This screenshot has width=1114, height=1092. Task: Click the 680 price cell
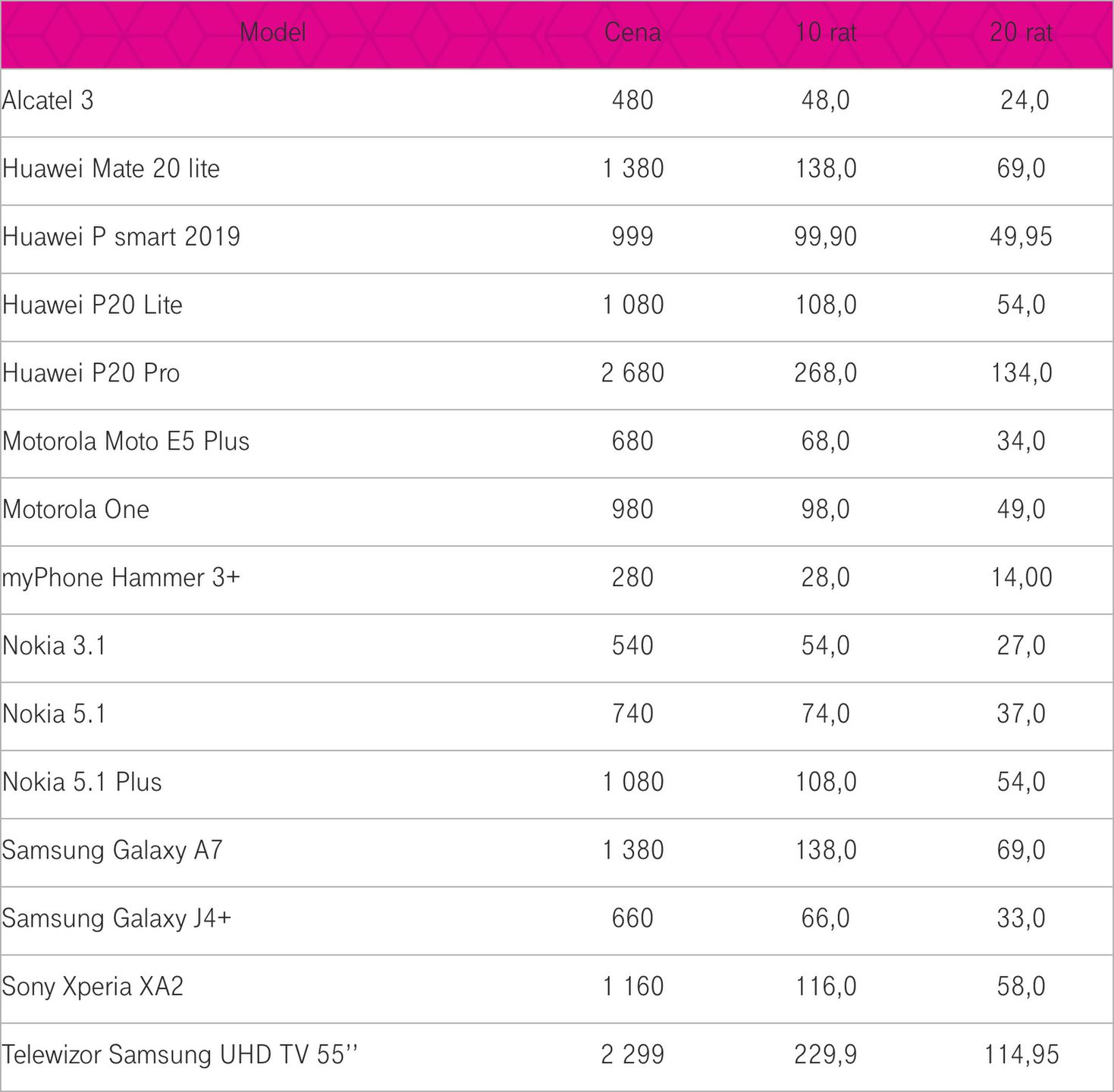[x=632, y=441]
